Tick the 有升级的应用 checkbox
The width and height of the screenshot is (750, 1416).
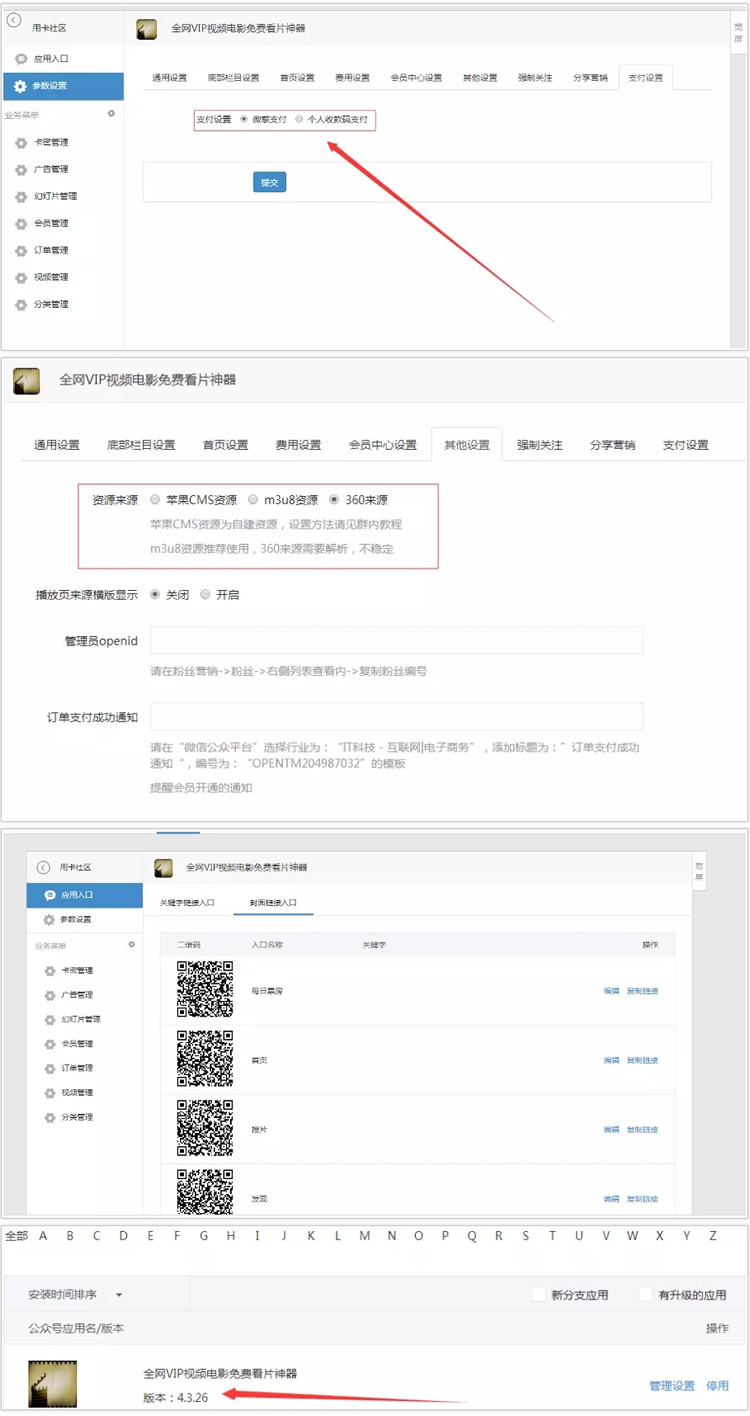[x=646, y=1294]
